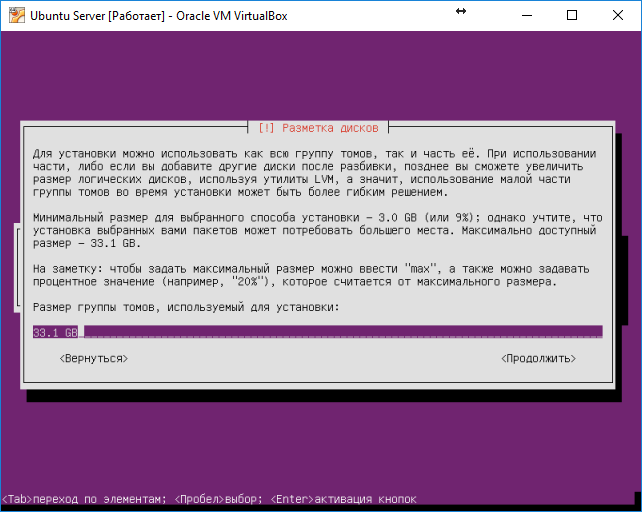Viewport: 642px width, 512px height.
Task: Click the VirtualBox app icon in title bar
Action: tap(17, 16)
